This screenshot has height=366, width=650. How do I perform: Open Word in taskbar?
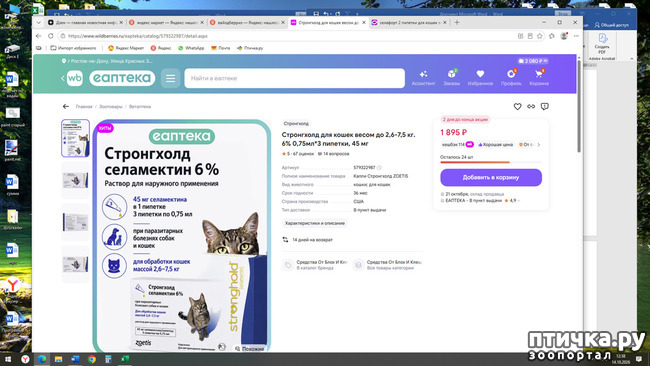coord(75,359)
